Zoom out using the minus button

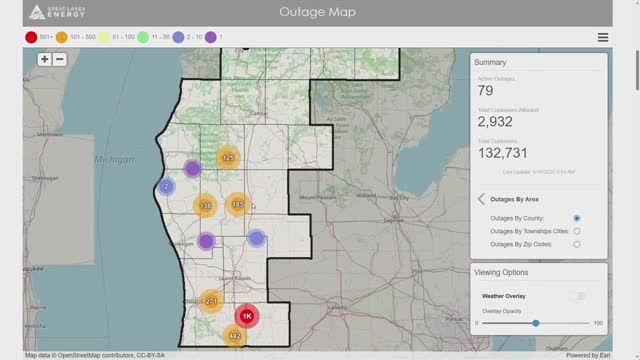click(60, 60)
